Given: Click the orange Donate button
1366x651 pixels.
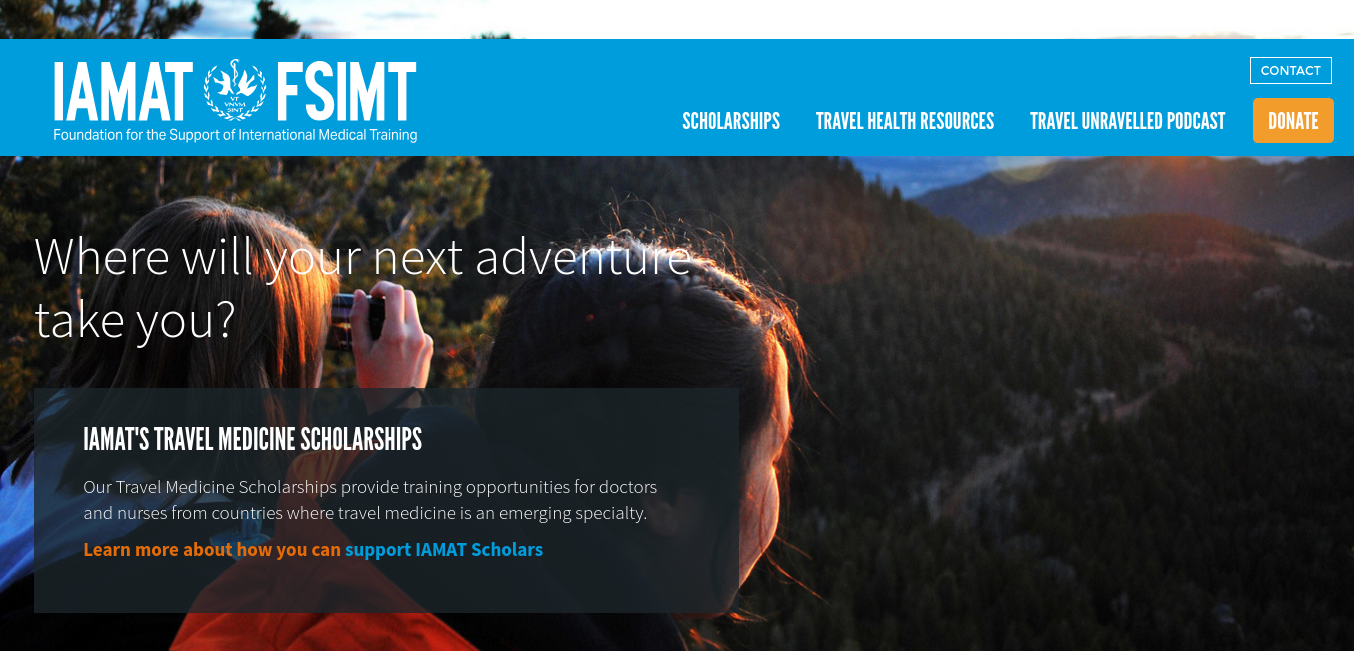Looking at the screenshot, I should [x=1293, y=121].
